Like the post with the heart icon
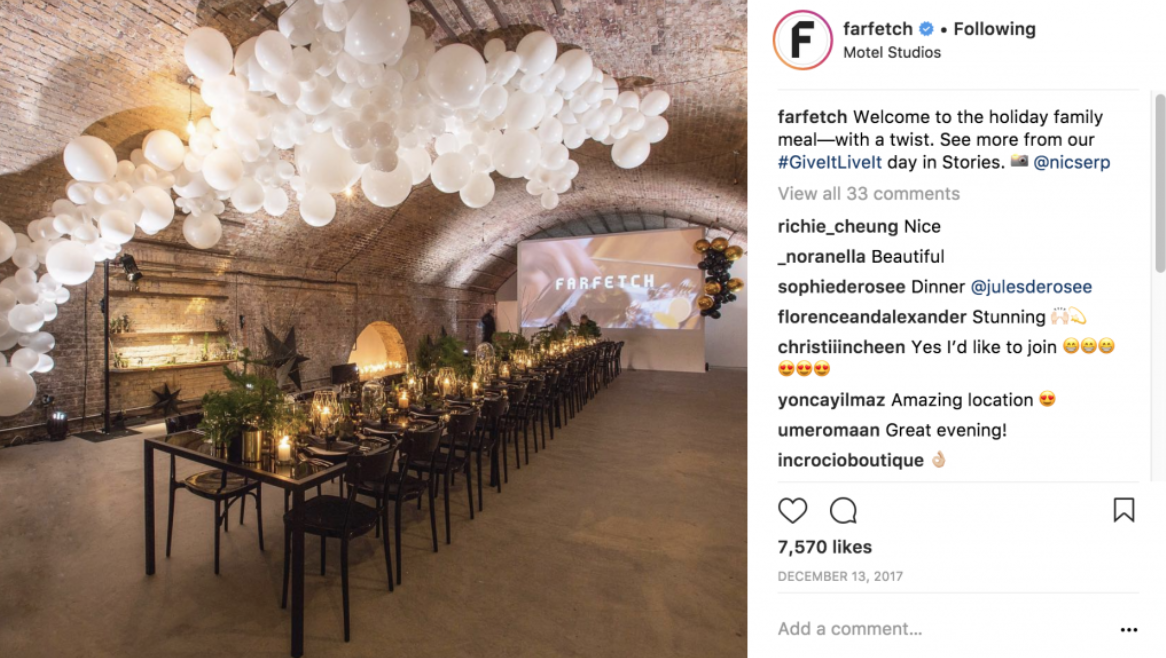1166x658 pixels. coord(792,511)
